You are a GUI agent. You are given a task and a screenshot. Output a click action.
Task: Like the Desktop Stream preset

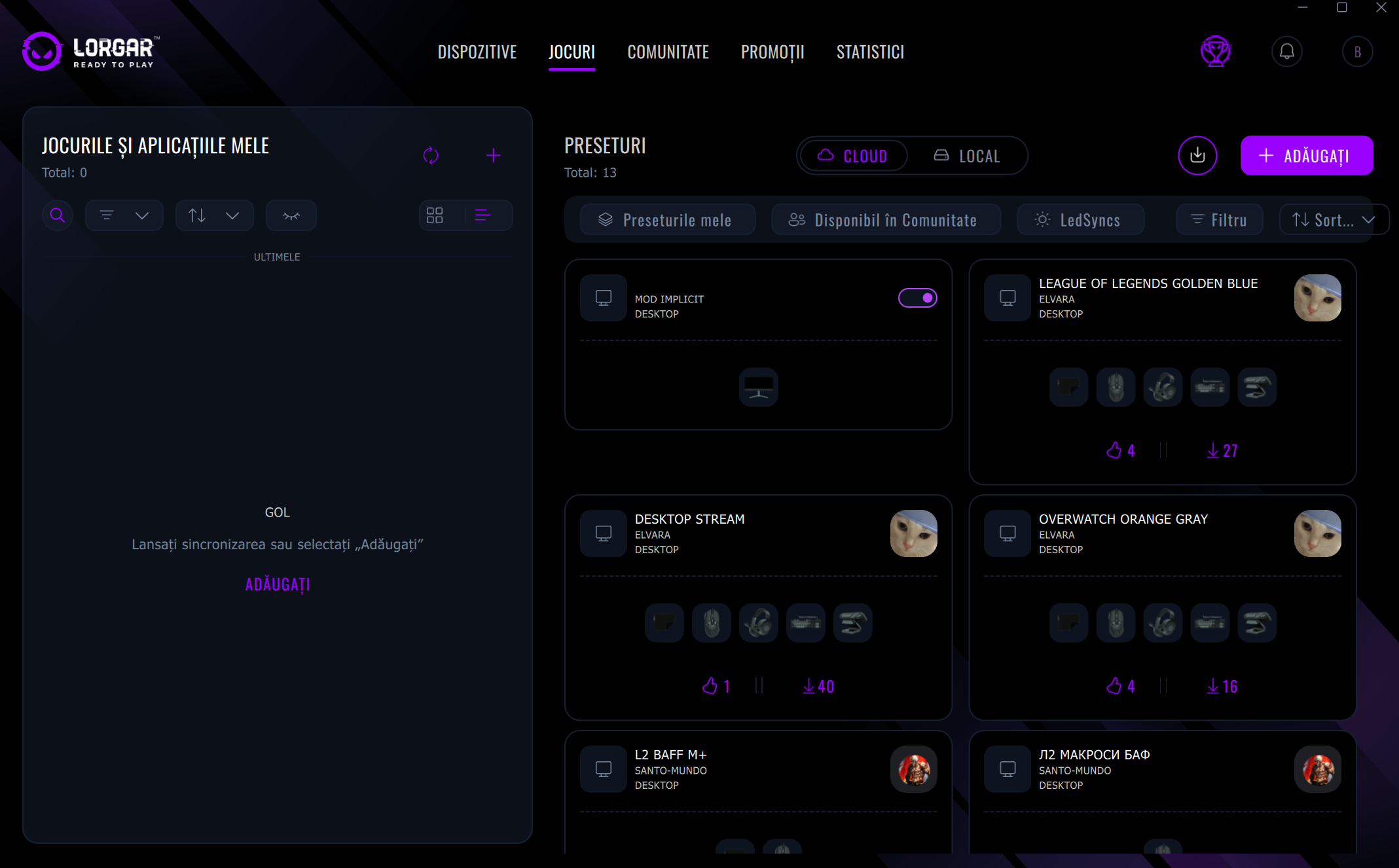click(x=710, y=686)
